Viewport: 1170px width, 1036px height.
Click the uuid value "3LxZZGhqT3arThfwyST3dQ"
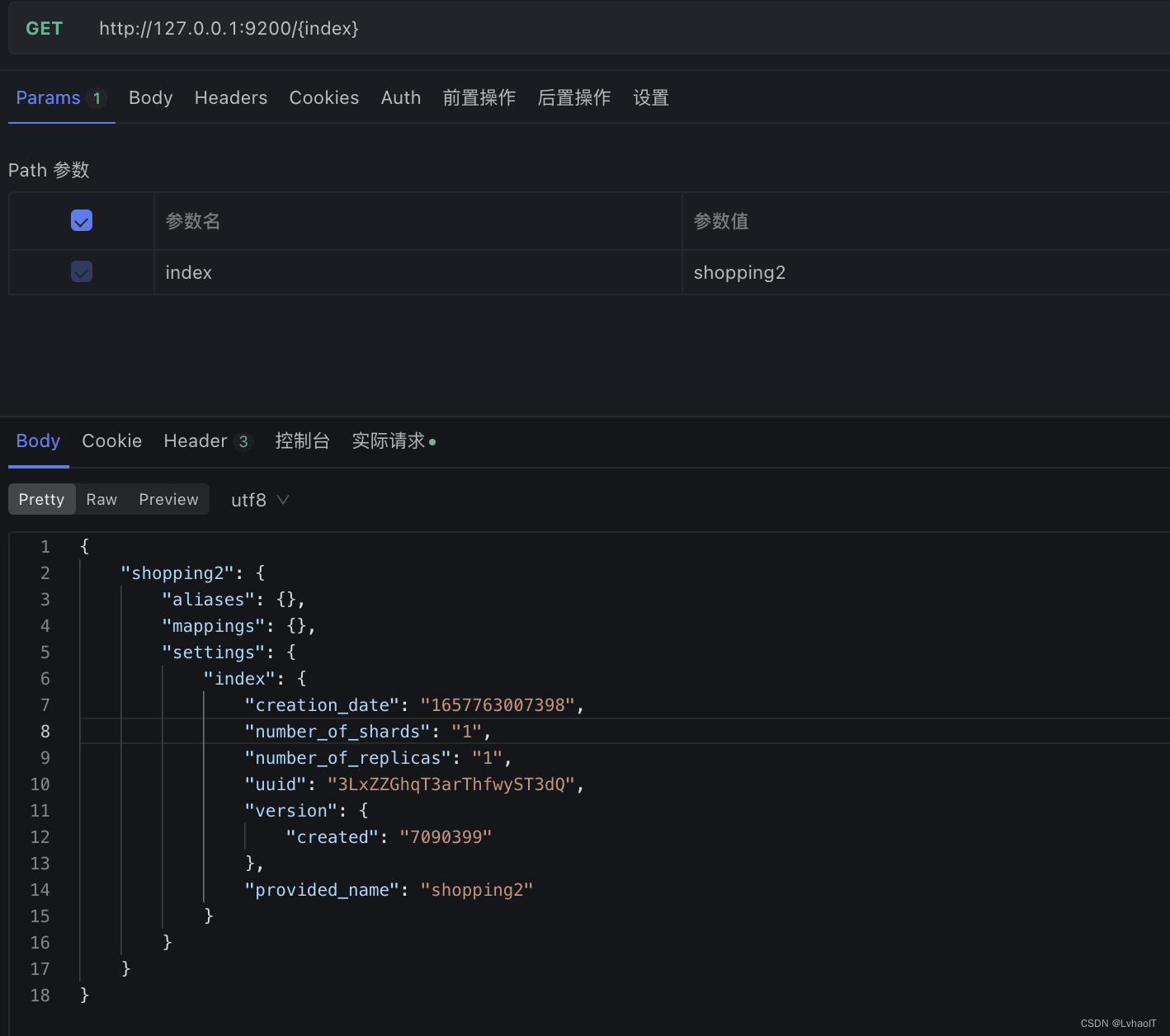click(x=451, y=784)
